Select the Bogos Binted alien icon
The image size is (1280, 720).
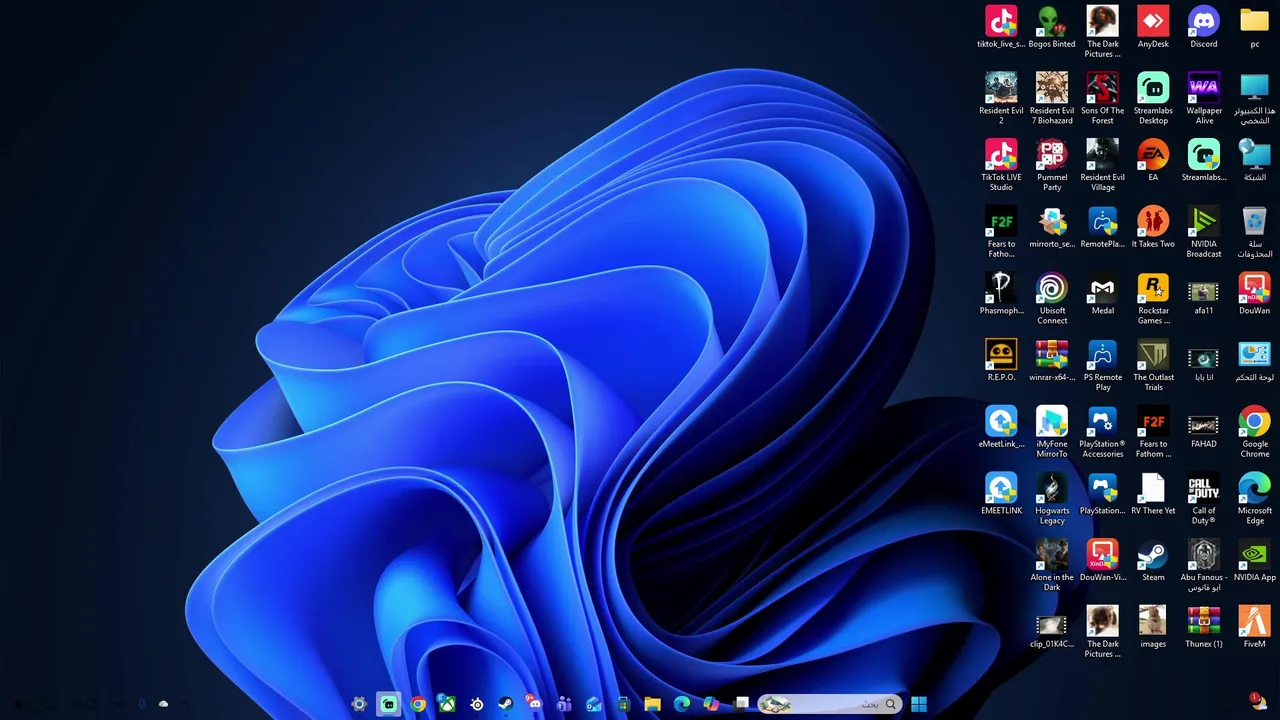point(1052,28)
